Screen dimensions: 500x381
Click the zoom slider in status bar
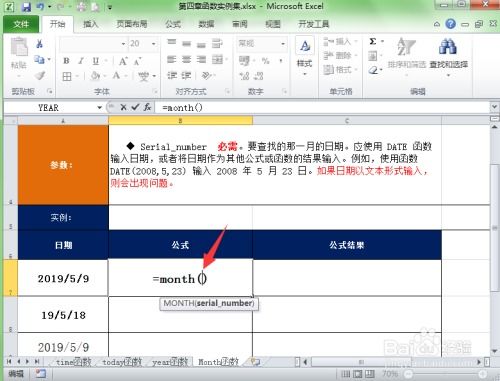coord(446,374)
